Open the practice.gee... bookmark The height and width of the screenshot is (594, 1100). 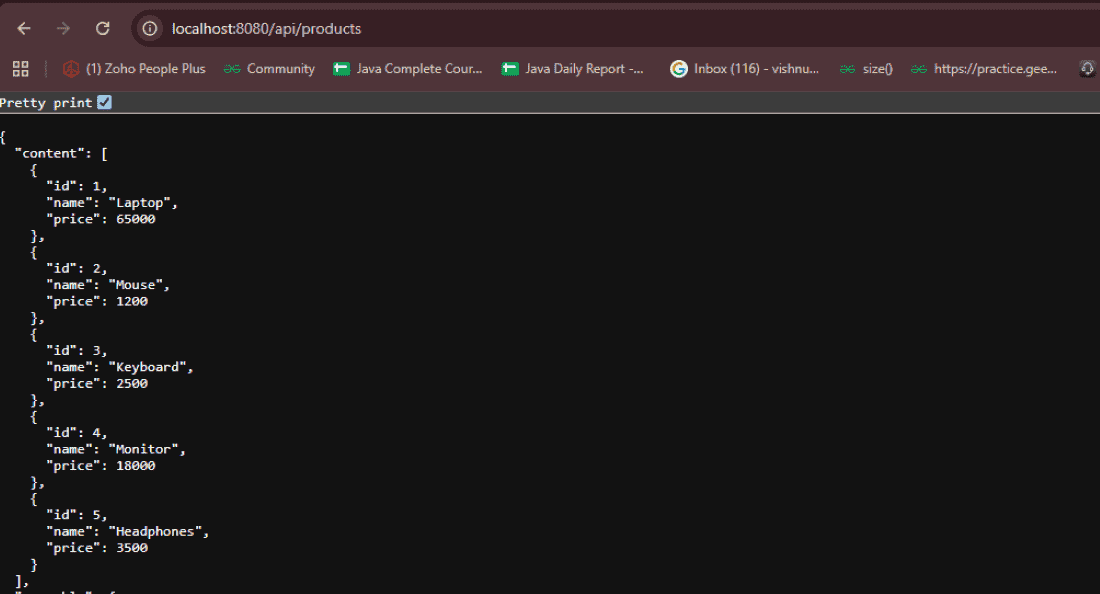tap(984, 69)
